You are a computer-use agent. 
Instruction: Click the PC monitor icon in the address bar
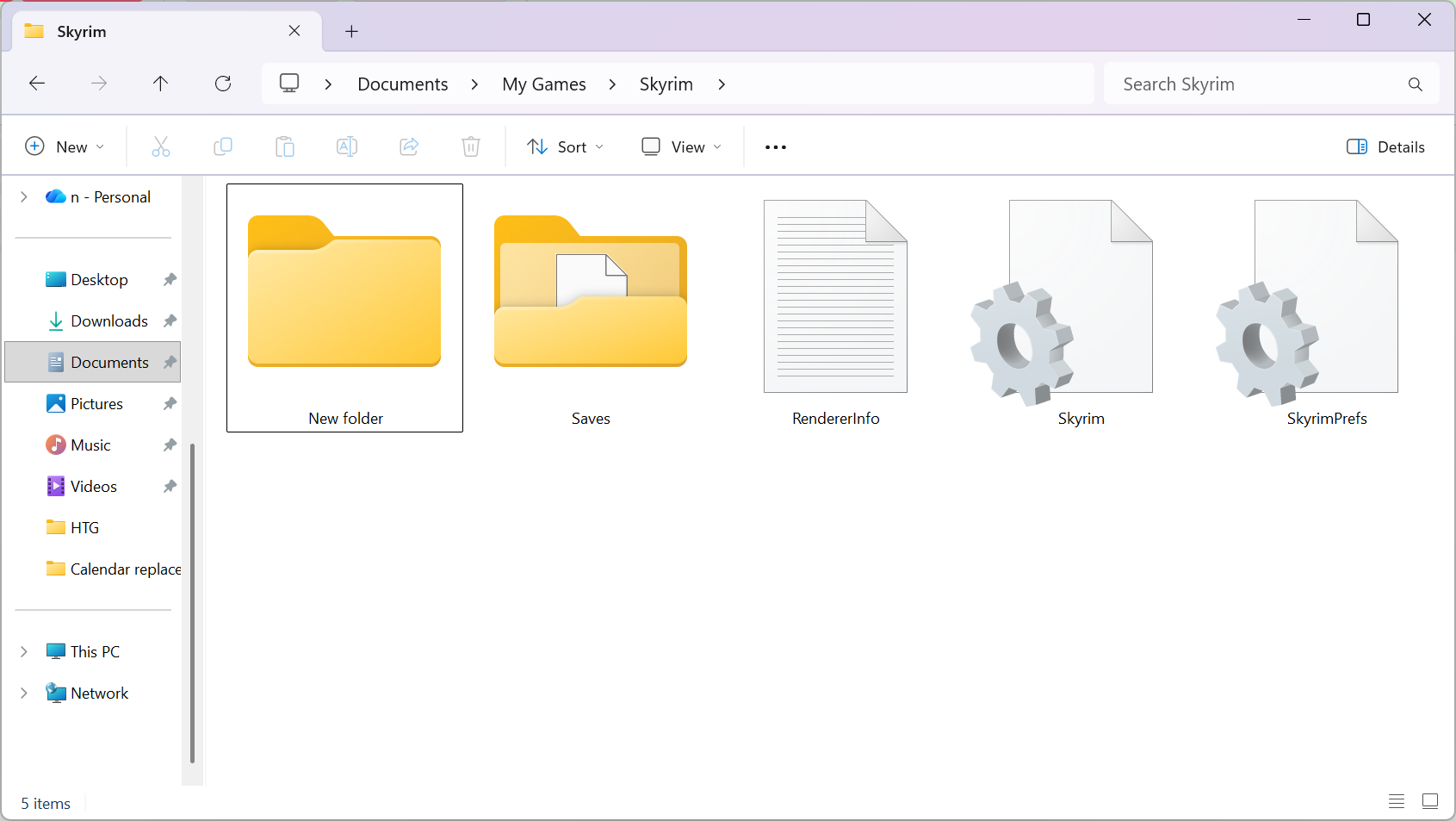point(289,84)
